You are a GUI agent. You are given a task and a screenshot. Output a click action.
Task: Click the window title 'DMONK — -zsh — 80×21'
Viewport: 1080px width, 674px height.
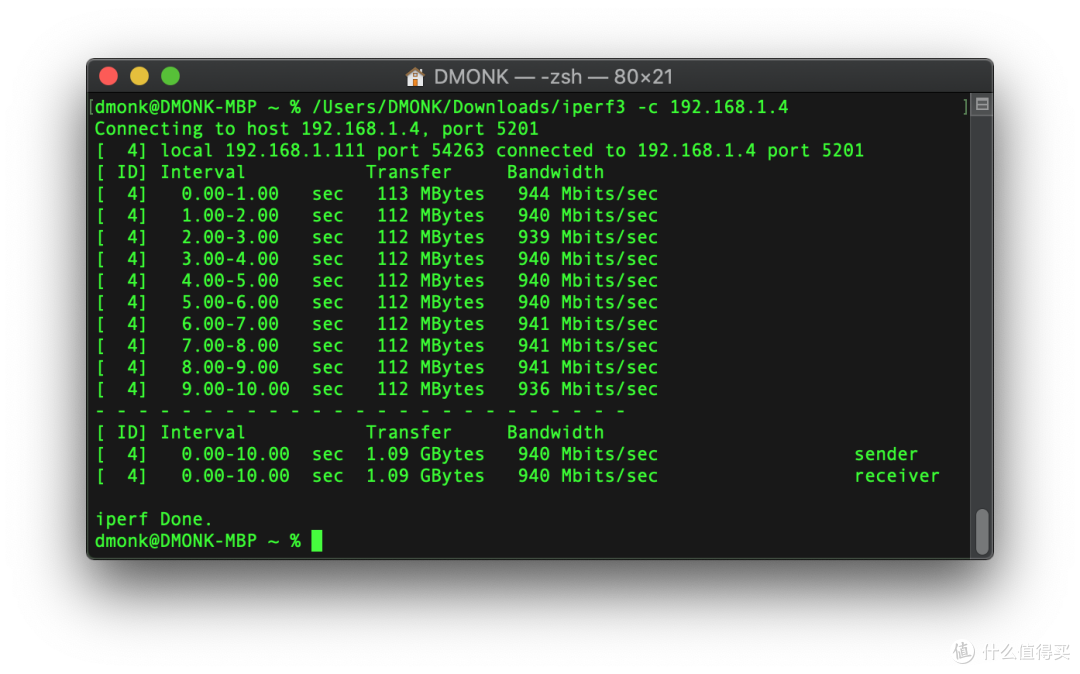coord(552,76)
